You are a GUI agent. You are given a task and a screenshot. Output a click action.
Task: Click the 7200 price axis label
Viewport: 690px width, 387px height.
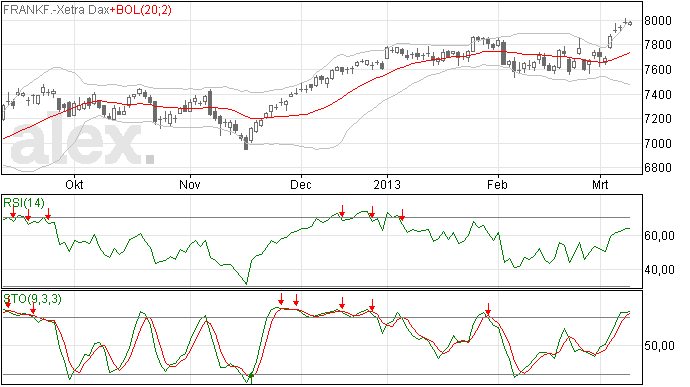tap(657, 118)
